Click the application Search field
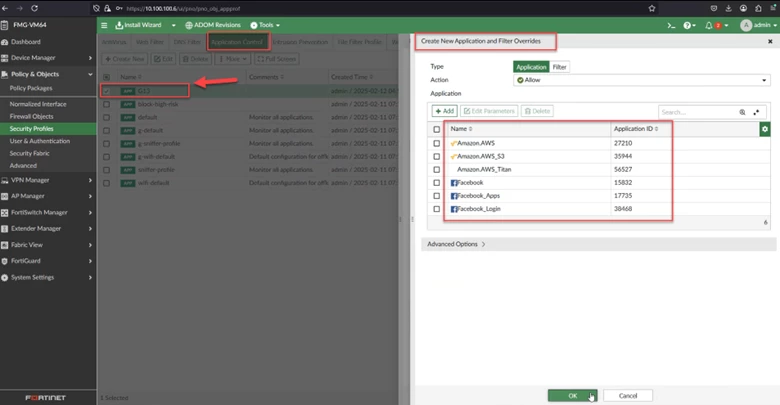Image resolution: width=780 pixels, height=405 pixels. tap(697, 112)
